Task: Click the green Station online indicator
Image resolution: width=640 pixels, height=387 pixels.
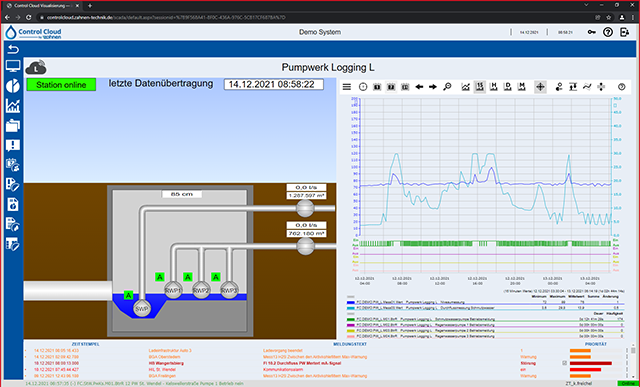Action: tap(61, 85)
